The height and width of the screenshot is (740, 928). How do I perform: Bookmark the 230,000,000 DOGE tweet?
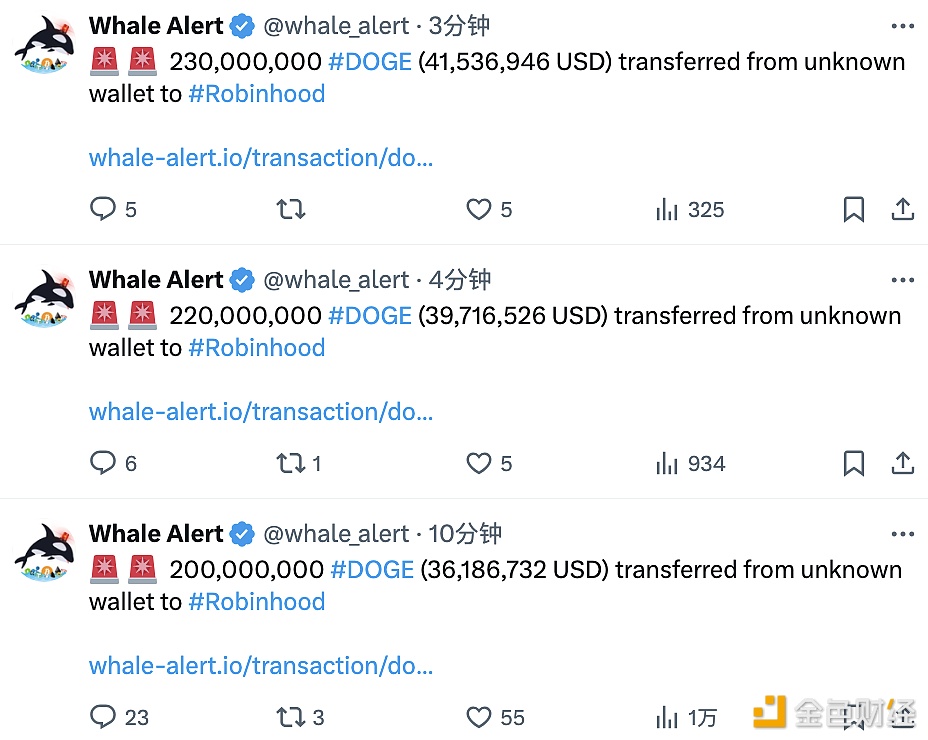[x=853, y=209]
